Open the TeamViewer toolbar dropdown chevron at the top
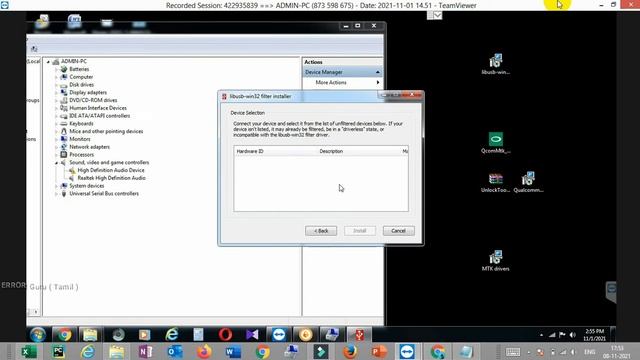Image resolution: width=640 pixels, height=360 pixels. (438, 16)
